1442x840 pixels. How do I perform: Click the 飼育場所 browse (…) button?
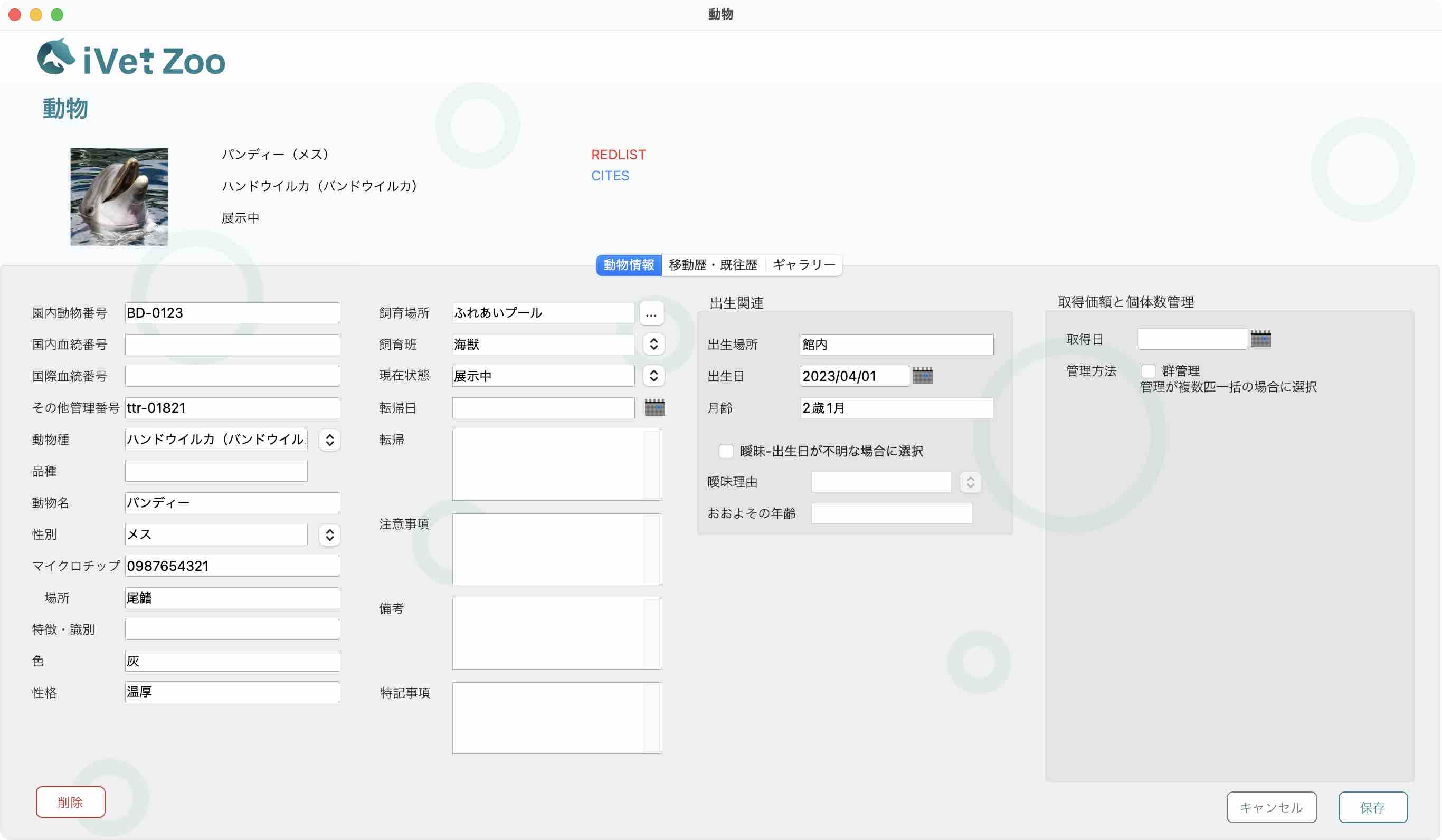[x=652, y=312]
